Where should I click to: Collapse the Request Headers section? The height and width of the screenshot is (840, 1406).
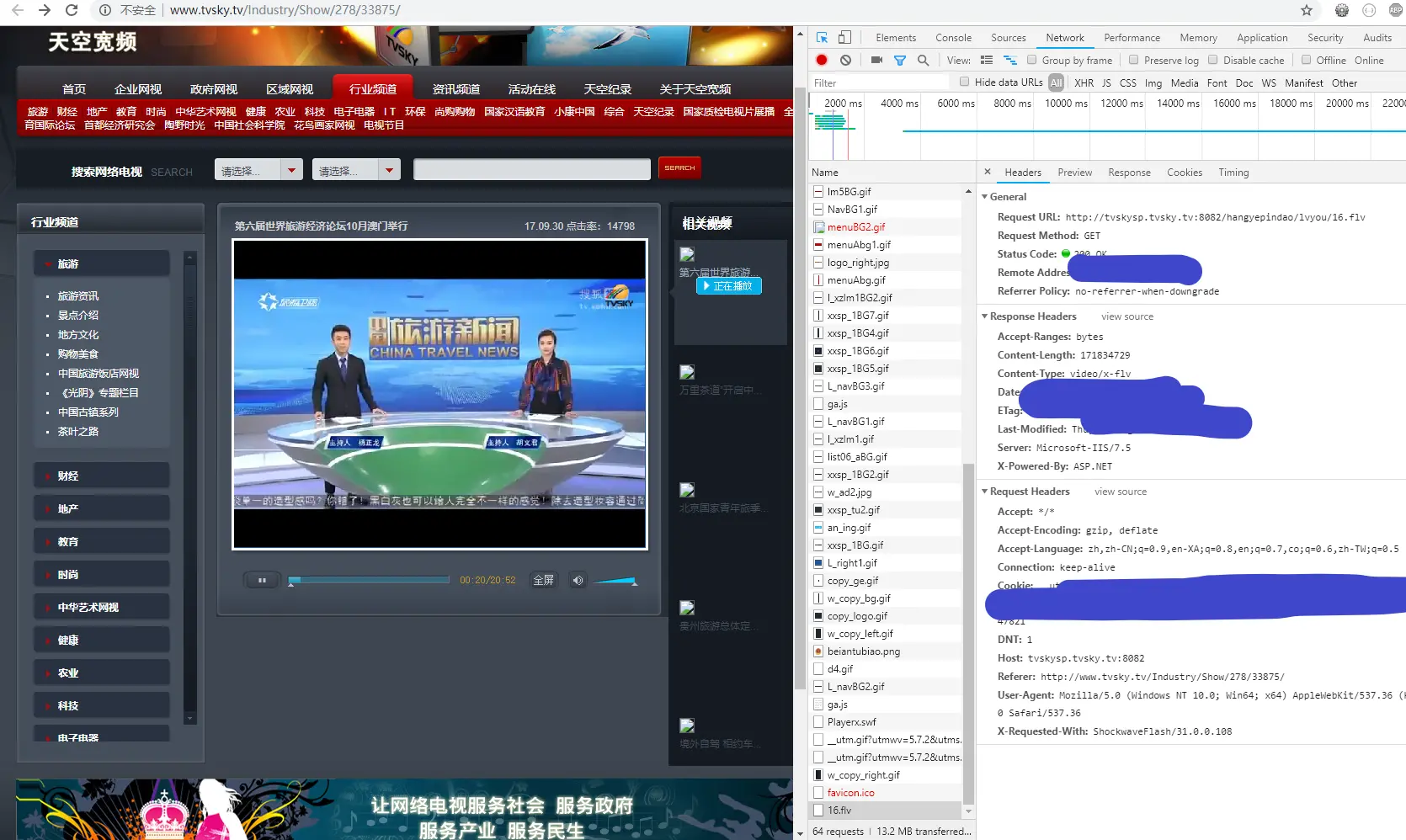click(x=984, y=491)
